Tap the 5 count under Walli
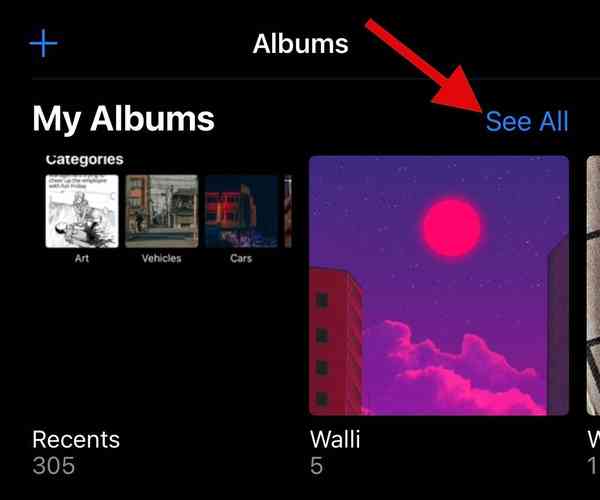Screen dimensions: 600x500 coord(316,466)
